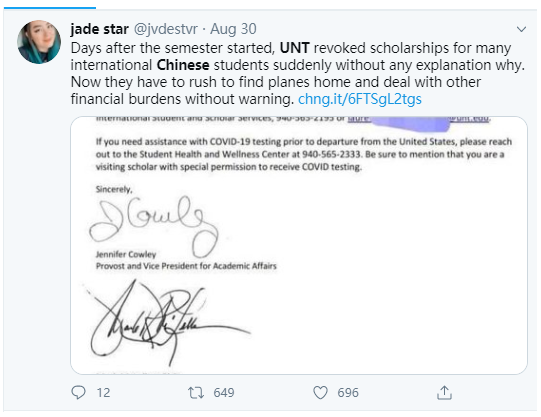
Task: Click the retweet arrows icon
Action: click(196, 393)
